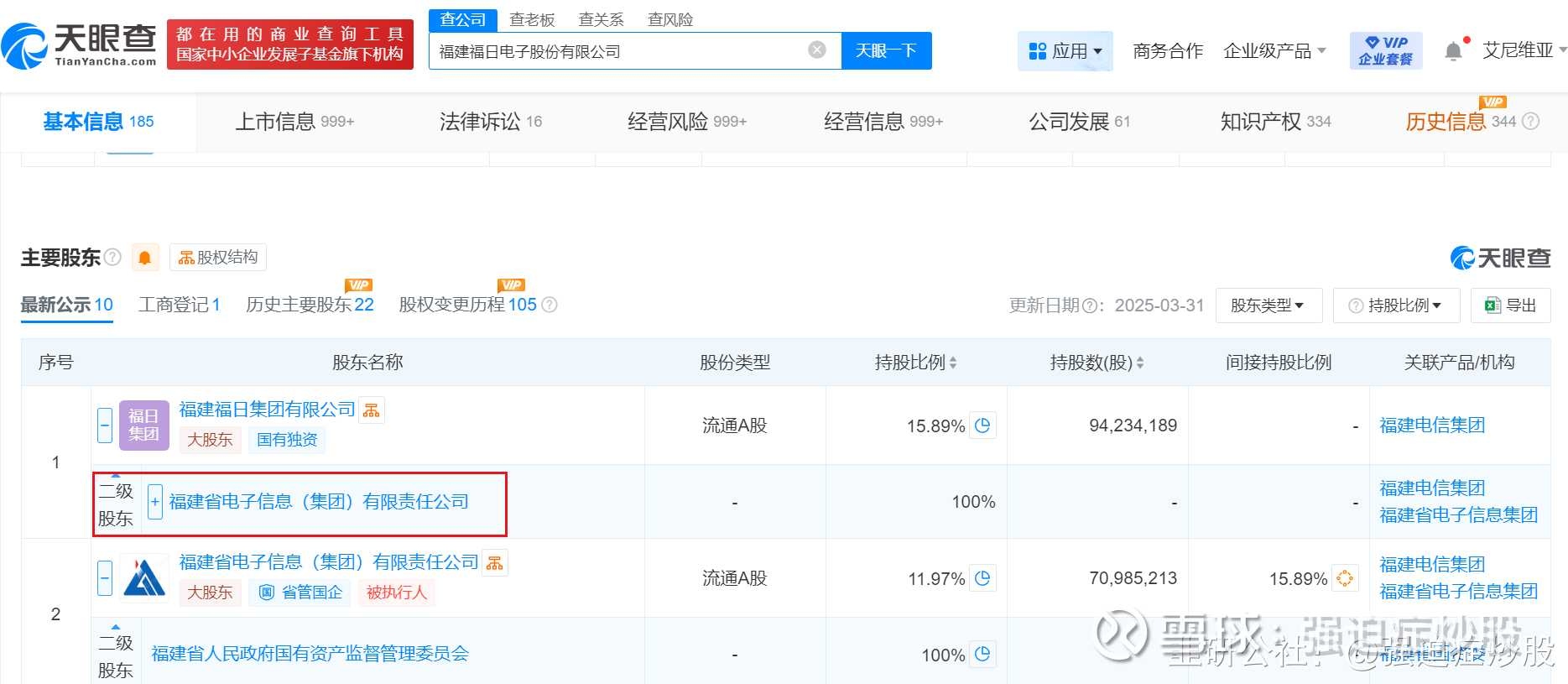Open the VIP enterprise package badge
Image resolution: width=1568 pixels, height=684 pixels.
(x=1385, y=50)
